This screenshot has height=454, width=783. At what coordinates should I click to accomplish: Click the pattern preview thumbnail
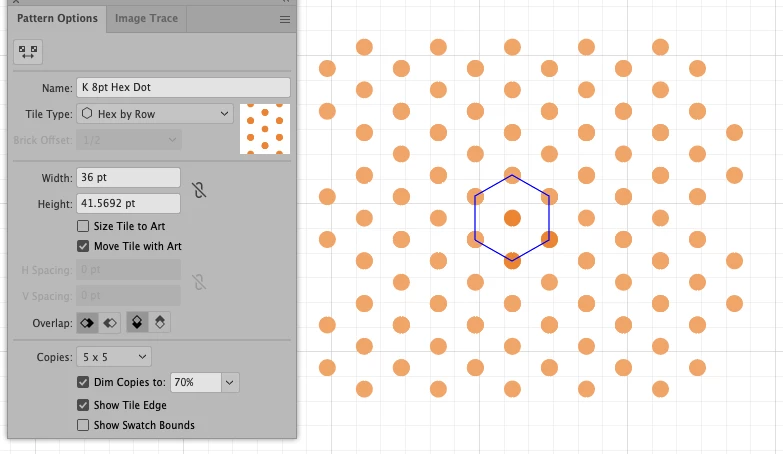[265, 129]
